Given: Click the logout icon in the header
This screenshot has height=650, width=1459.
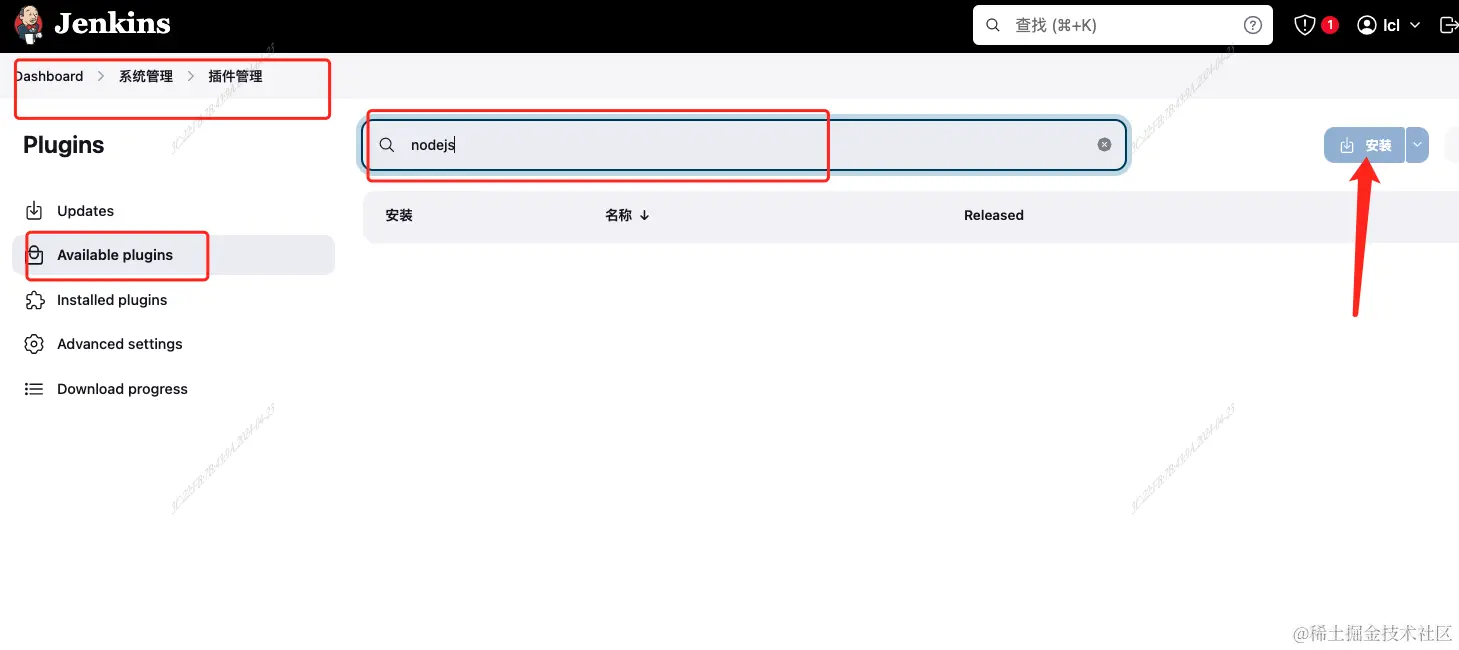Looking at the screenshot, I should tap(1448, 25).
